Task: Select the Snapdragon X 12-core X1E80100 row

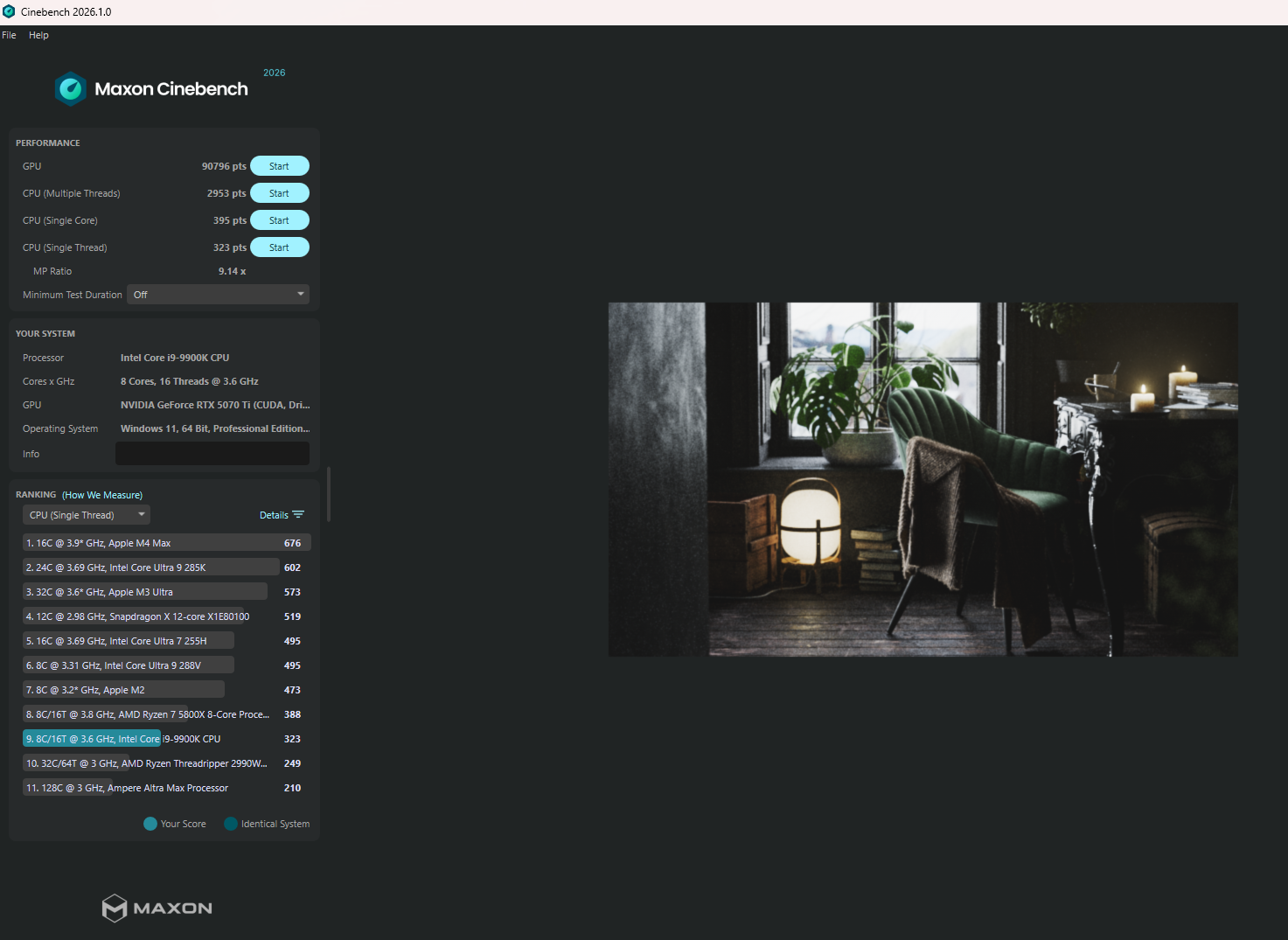Action: [x=166, y=616]
